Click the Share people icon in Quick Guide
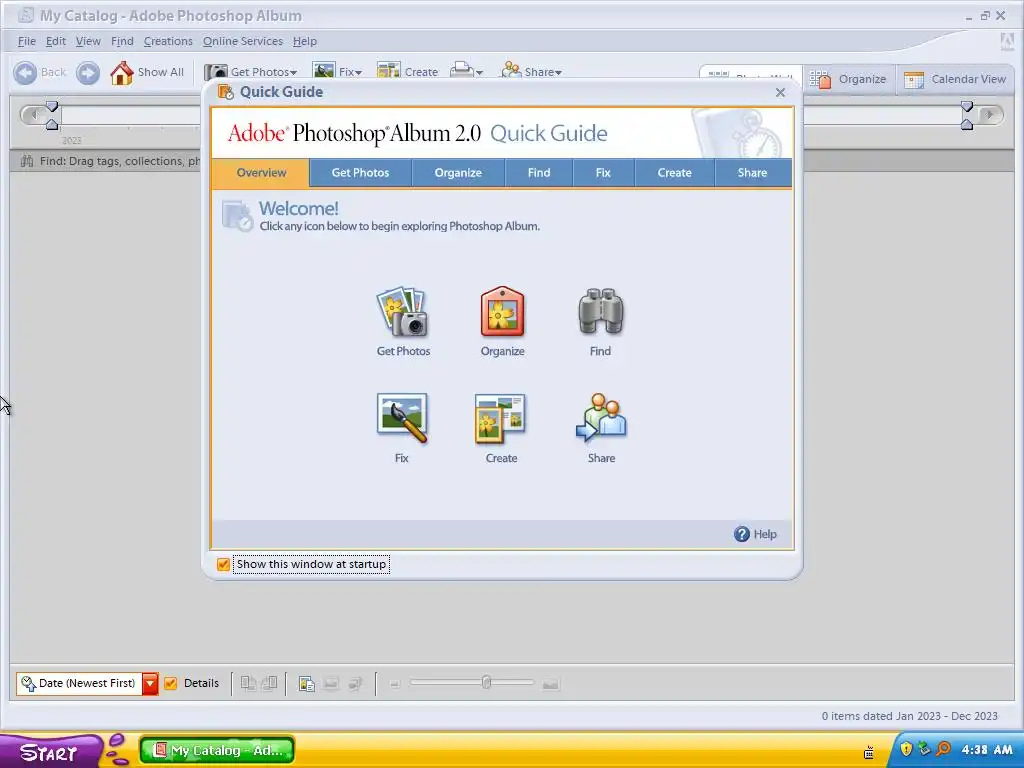1024x768 pixels. pos(601,418)
